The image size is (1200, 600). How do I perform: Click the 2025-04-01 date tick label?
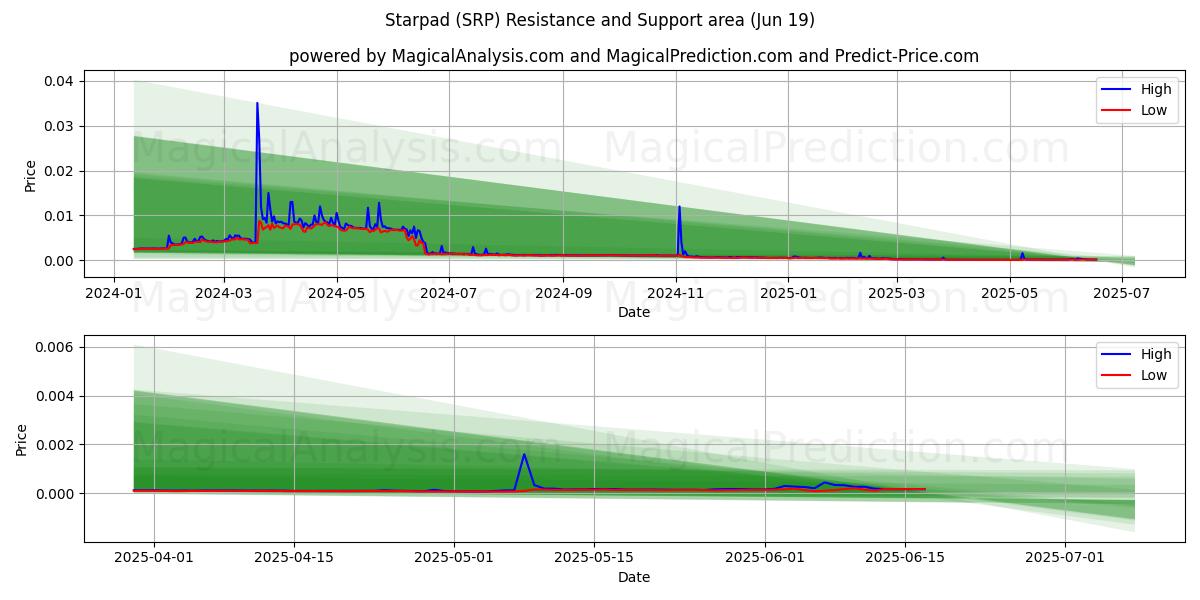click(x=154, y=558)
